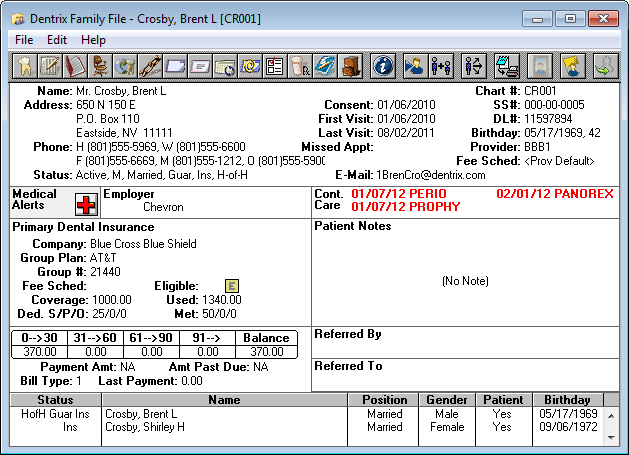This screenshot has width=629, height=455.
Task: Click the email @ envelope toolbar icon
Action: click(x=250, y=66)
